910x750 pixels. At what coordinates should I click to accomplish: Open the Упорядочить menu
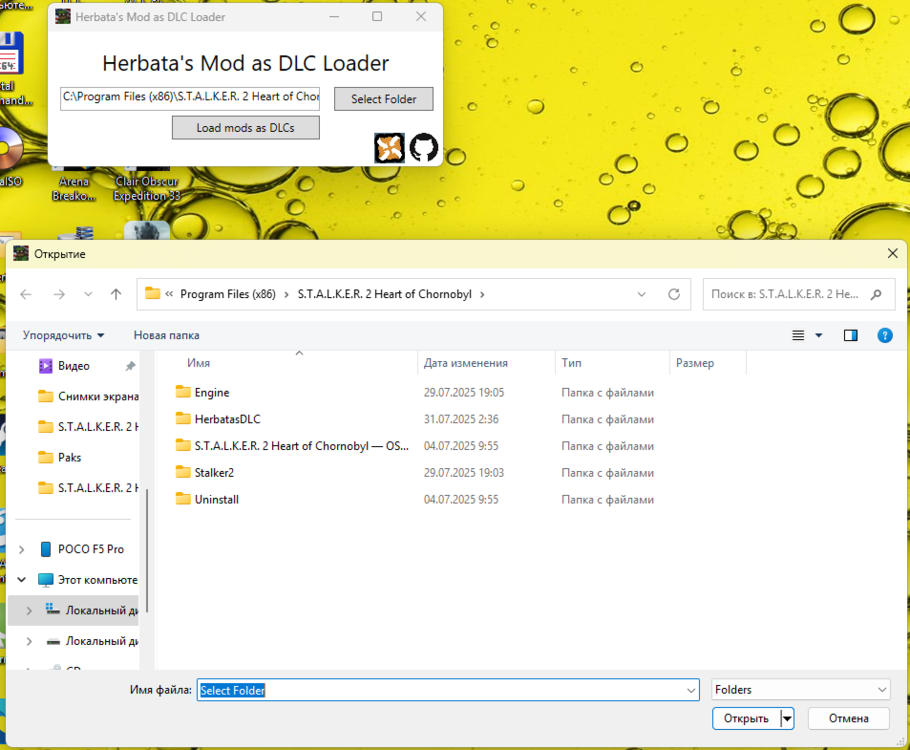click(x=64, y=335)
